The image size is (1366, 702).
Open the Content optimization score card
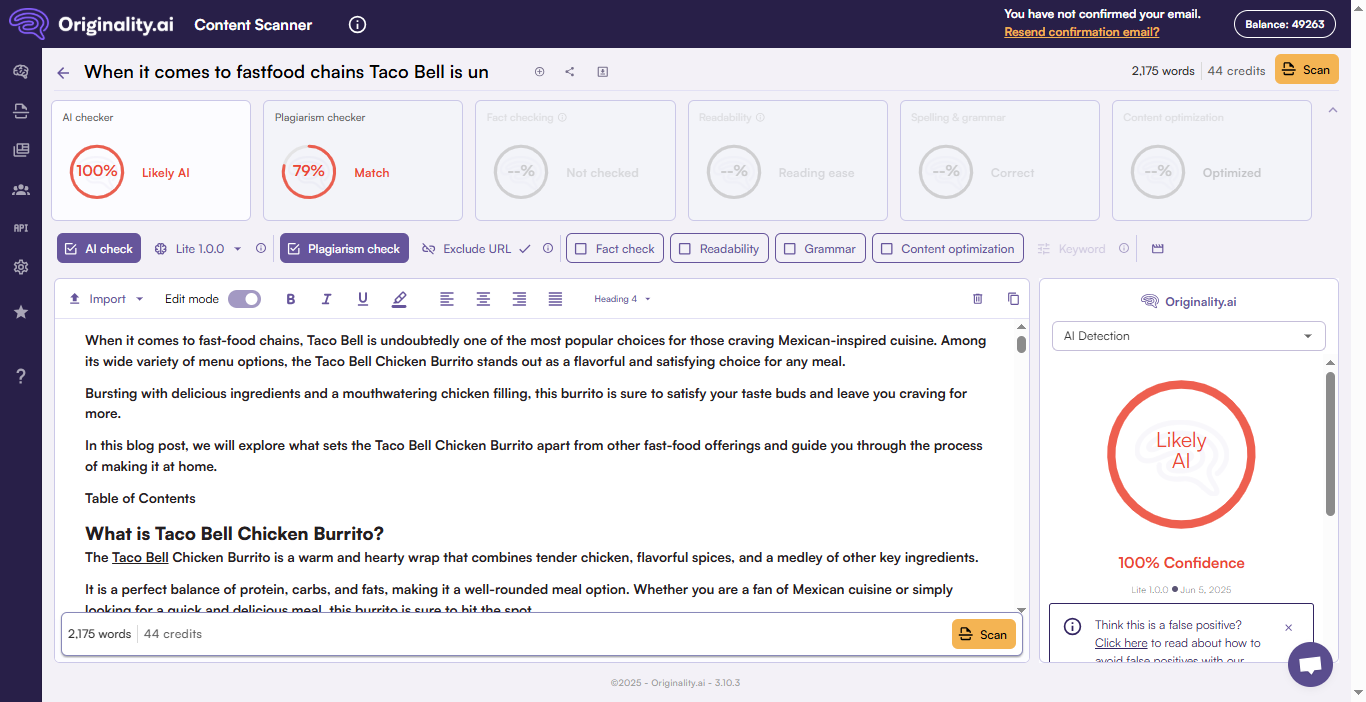(1212, 160)
